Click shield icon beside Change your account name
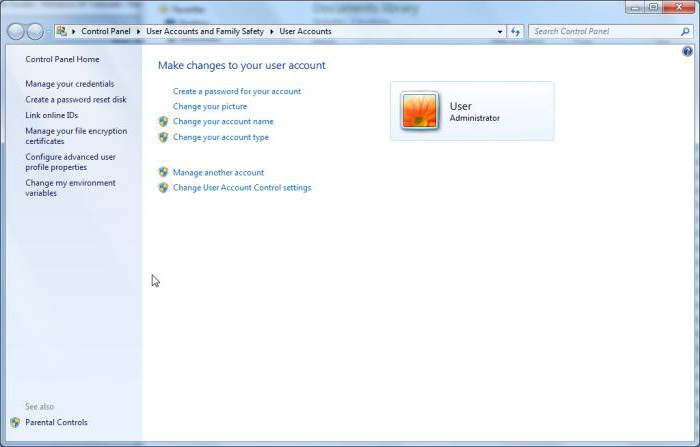Image resolution: width=700 pixels, height=447 pixels. point(163,122)
